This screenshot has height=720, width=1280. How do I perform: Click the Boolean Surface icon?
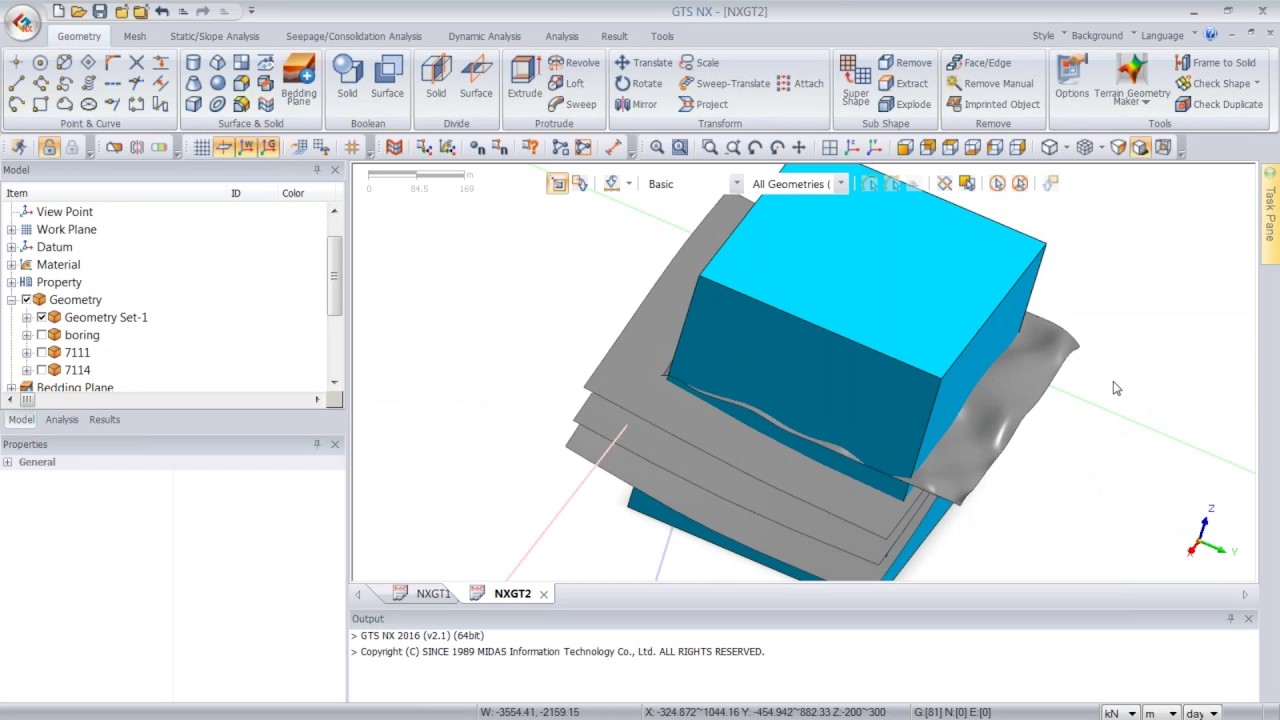[387, 78]
